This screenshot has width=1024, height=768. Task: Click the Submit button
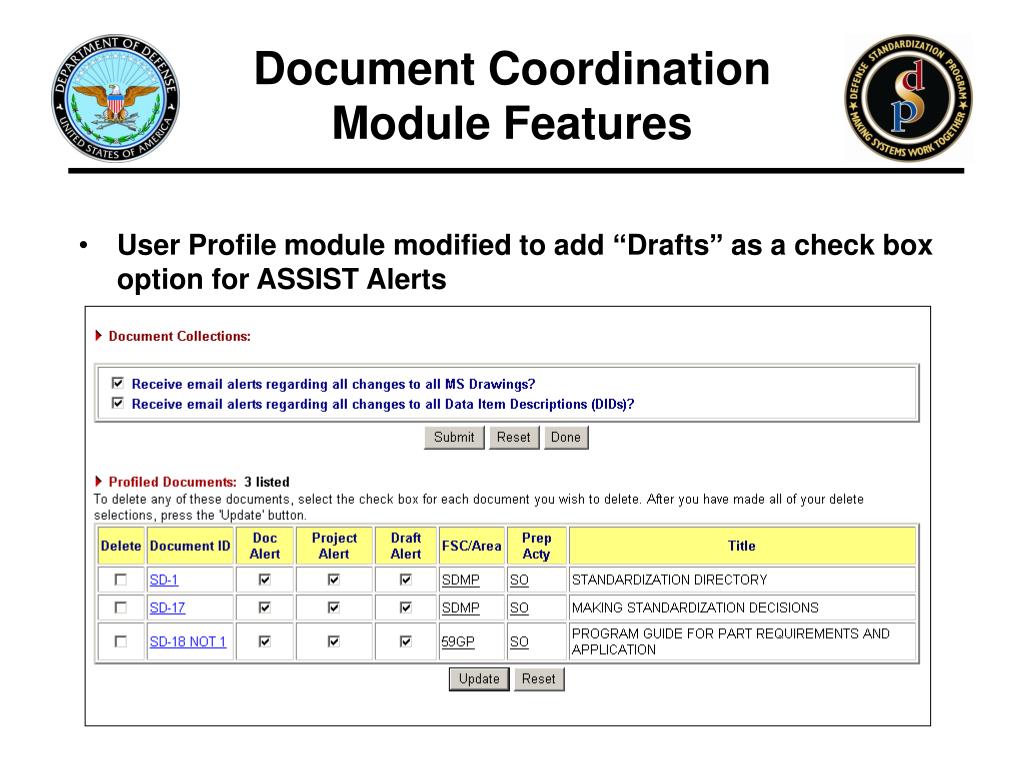[454, 438]
